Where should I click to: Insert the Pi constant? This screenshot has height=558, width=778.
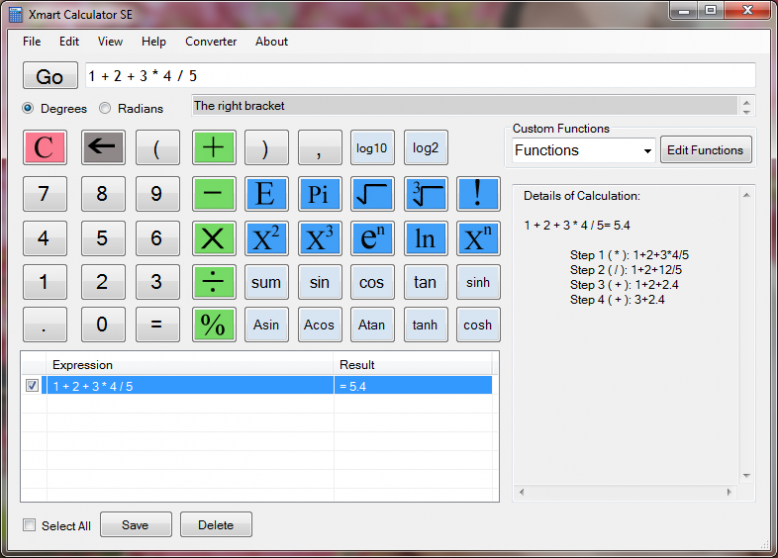[x=320, y=193]
